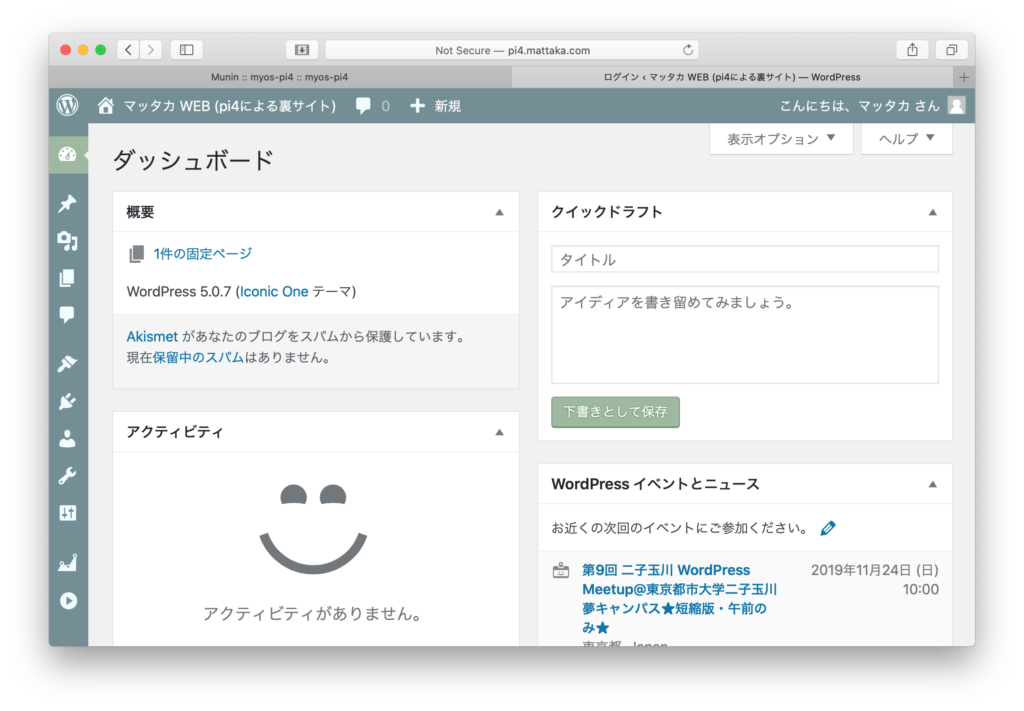Open the user avatar in admin bar
1024x711 pixels.
coord(957,106)
